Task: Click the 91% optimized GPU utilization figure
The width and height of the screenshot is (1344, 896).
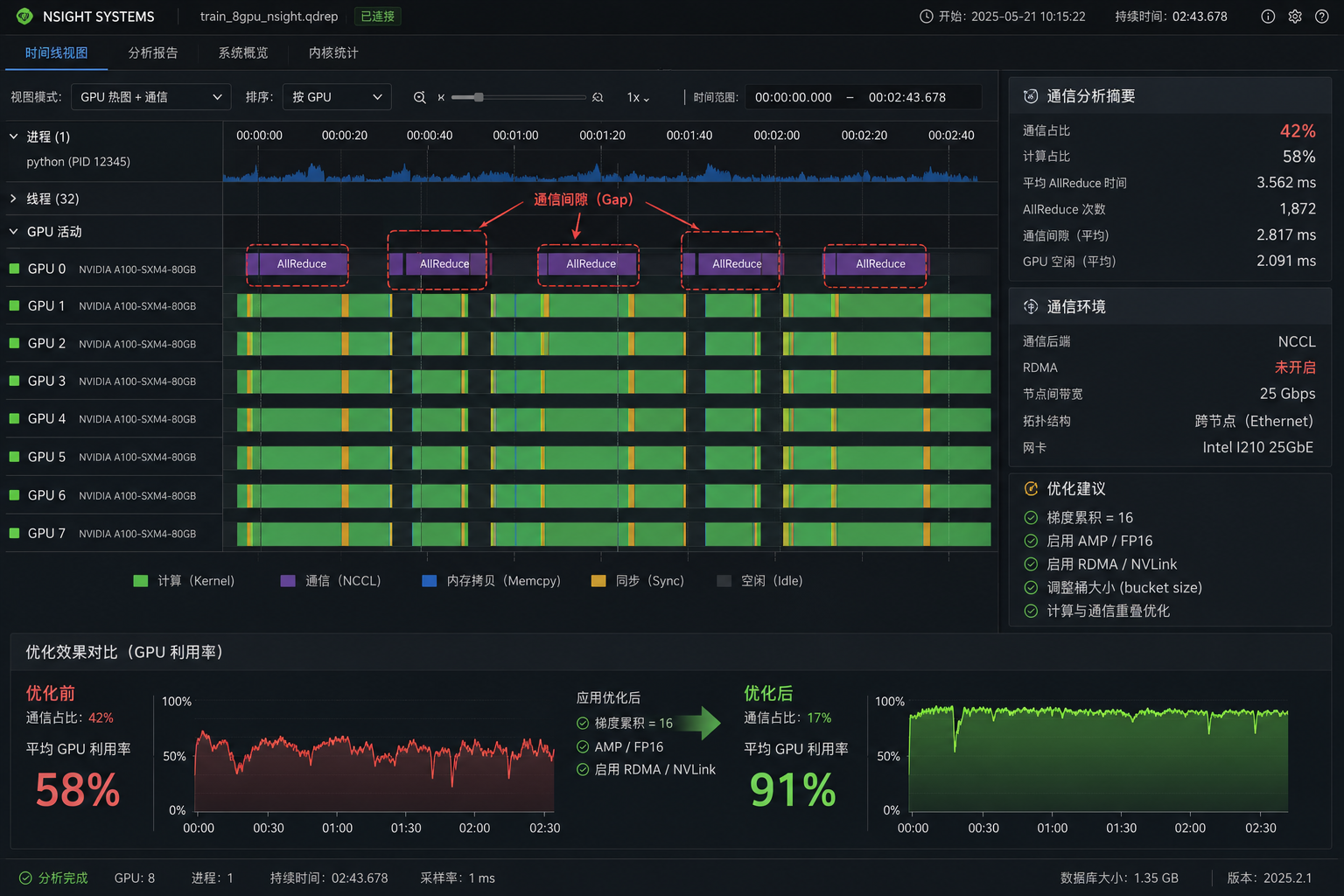Action: click(x=793, y=789)
